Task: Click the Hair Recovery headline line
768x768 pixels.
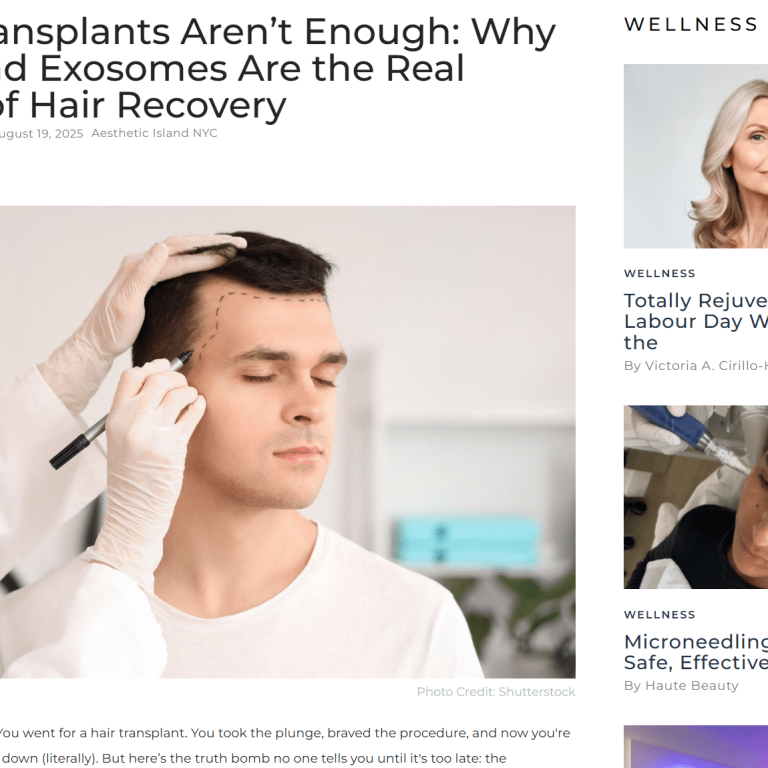Action: (x=143, y=105)
